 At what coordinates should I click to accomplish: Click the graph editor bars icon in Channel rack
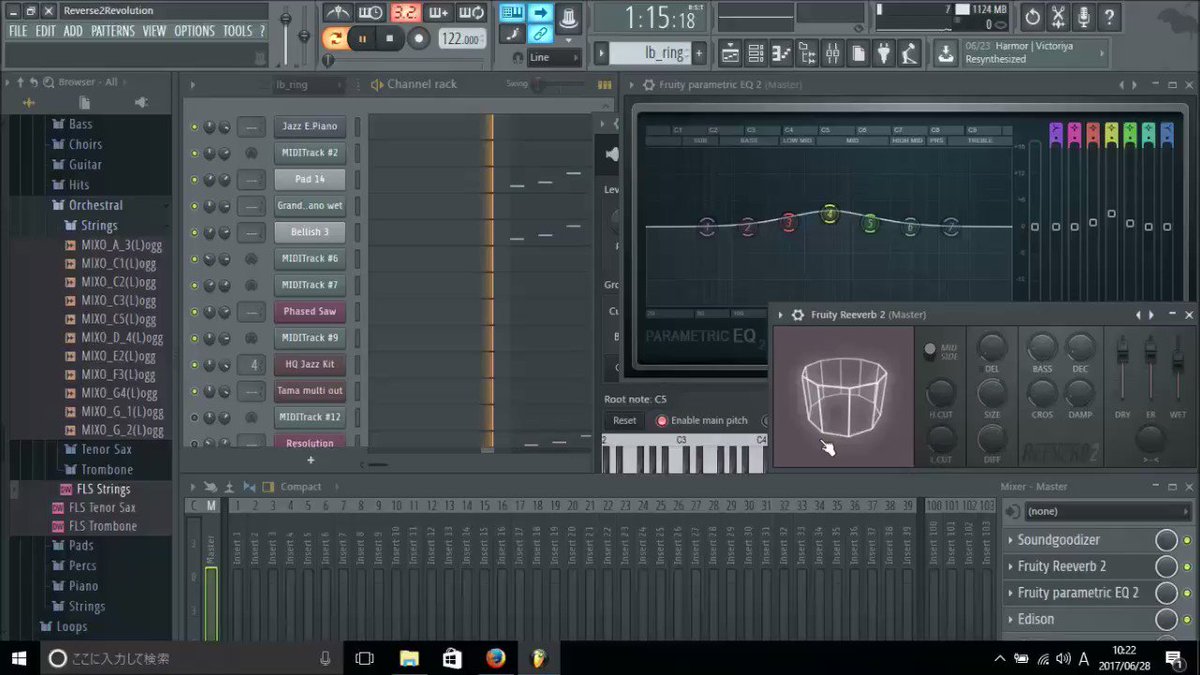604,85
